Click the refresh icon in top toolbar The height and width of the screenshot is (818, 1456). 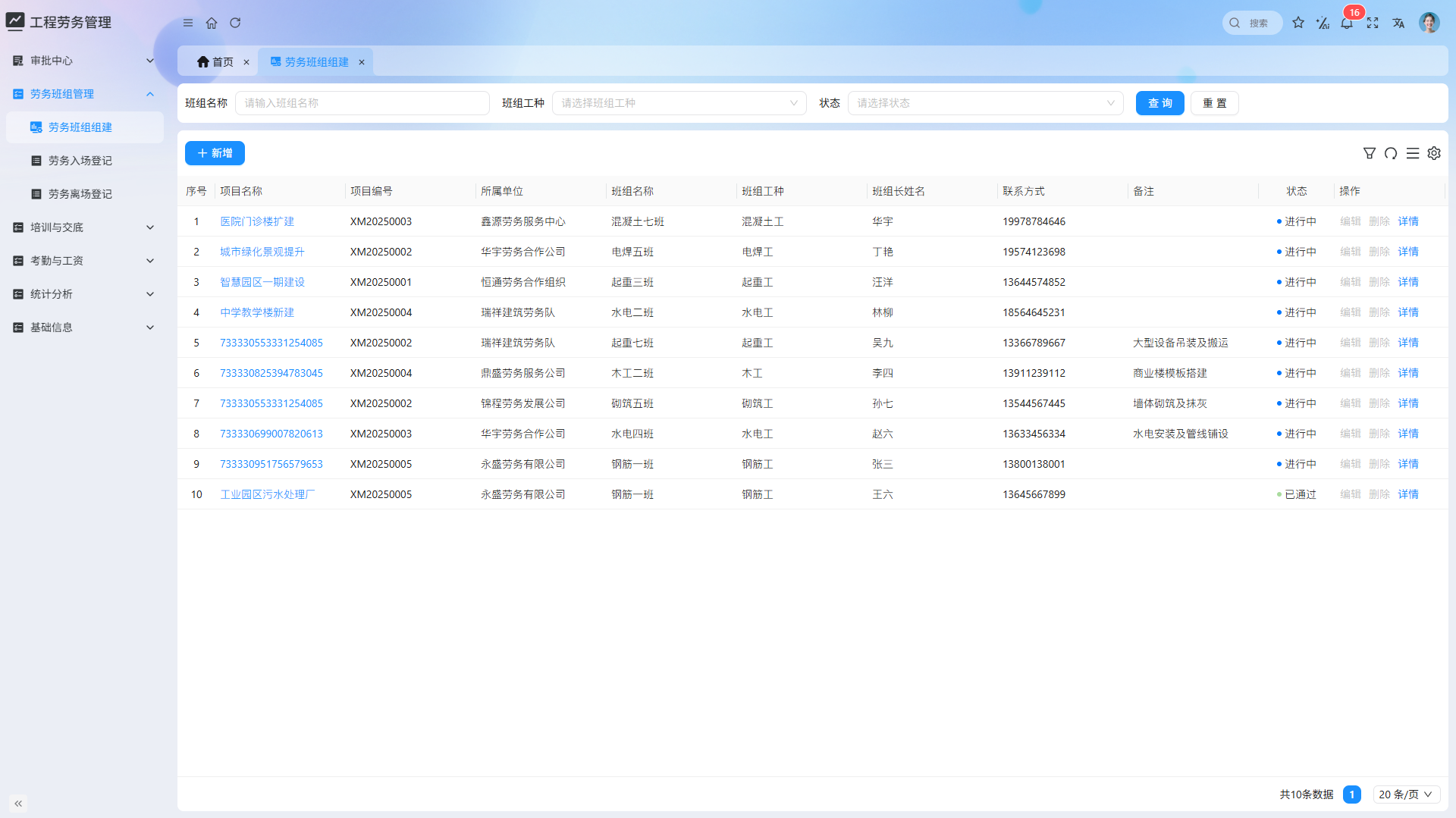pos(235,23)
